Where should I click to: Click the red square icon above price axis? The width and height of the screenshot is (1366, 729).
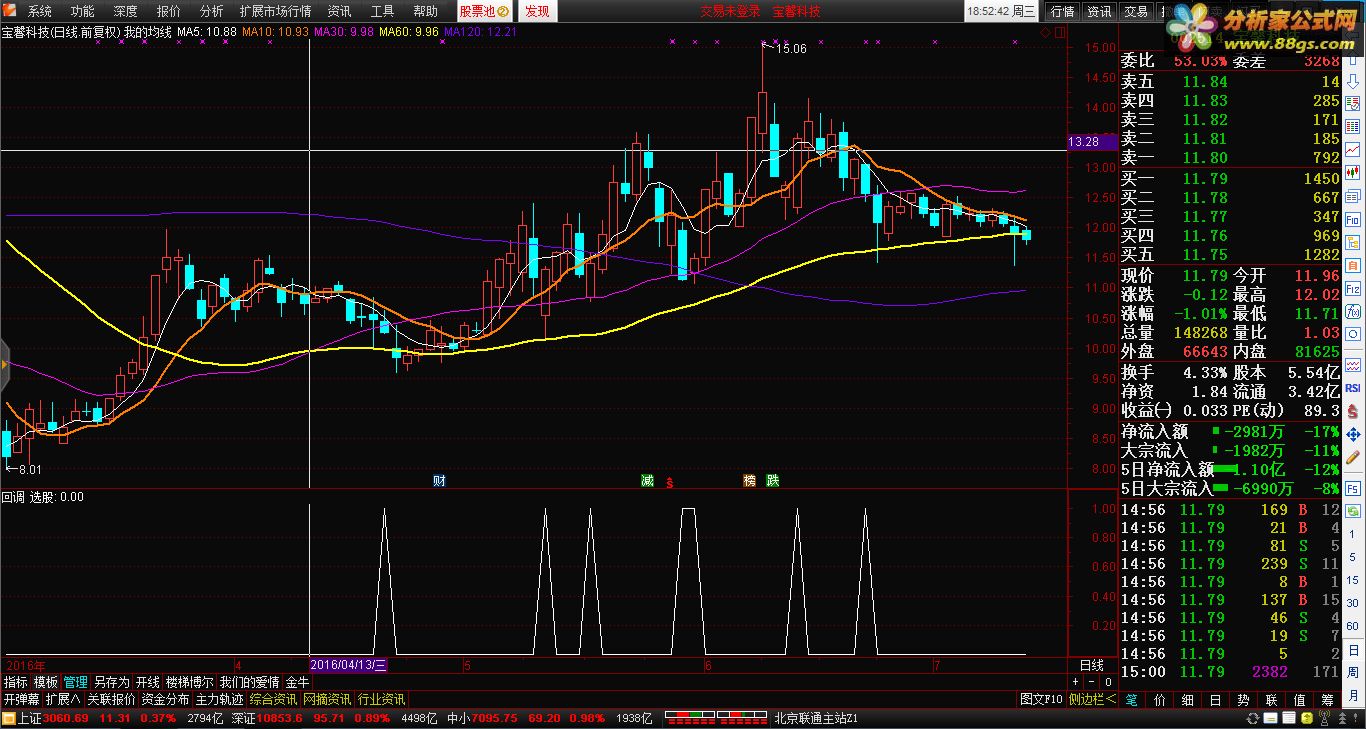coord(1060,32)
